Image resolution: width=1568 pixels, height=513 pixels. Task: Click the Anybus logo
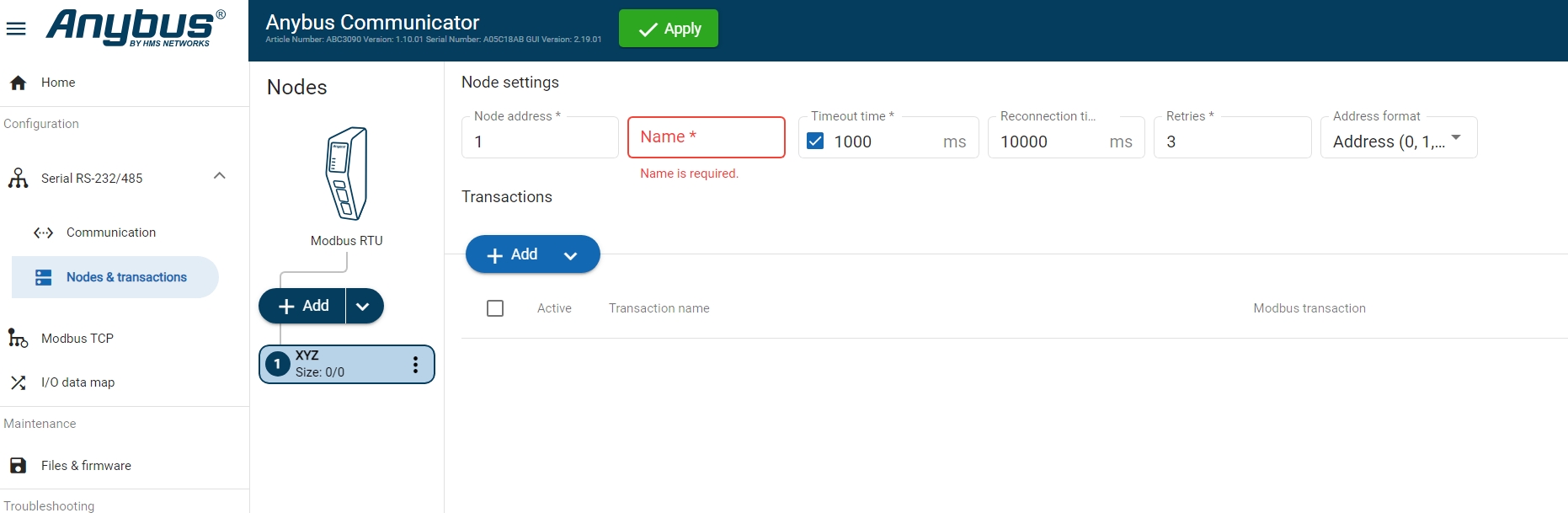[x=135, y=28]
